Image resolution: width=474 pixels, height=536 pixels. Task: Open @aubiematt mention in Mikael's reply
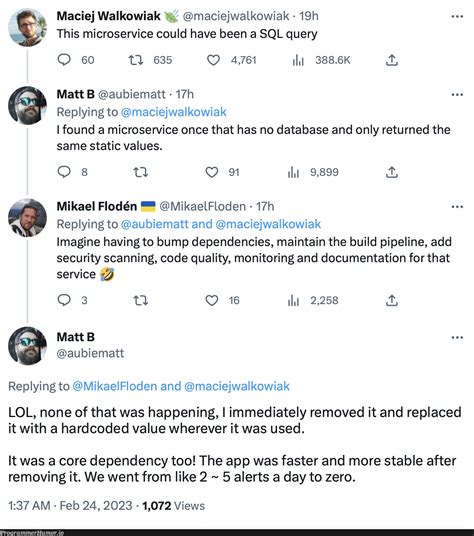(x=154, y=224)
